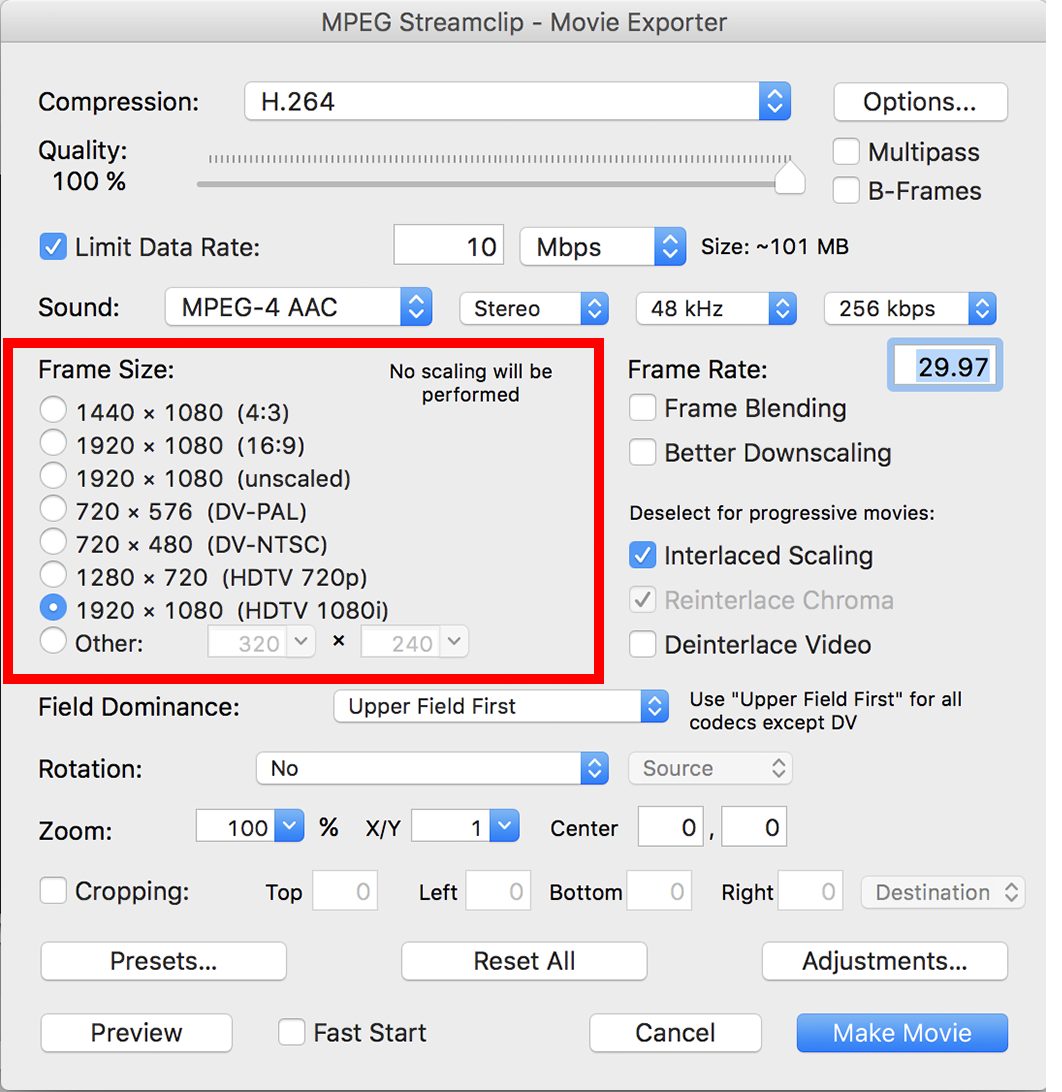
Task: Open the Source dropdown next to Rotation
Action: [710, 768]
